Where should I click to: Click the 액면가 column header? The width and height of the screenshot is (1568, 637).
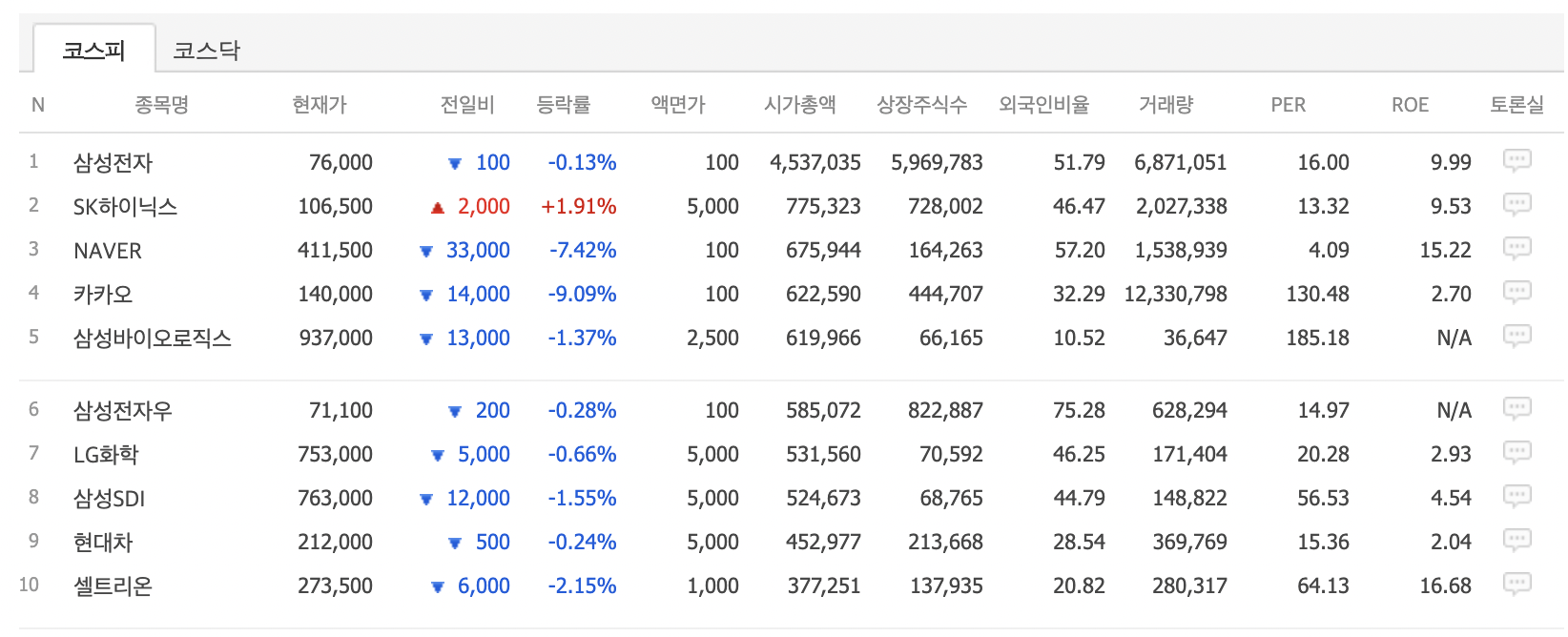point(678,105)
